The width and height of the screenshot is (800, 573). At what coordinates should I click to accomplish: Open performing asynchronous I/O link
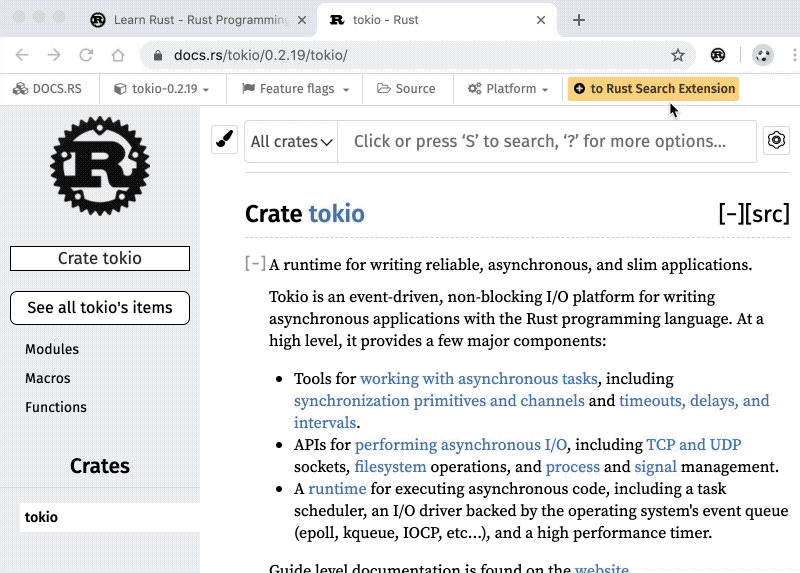pyautogui.click(x=461, y=444)
